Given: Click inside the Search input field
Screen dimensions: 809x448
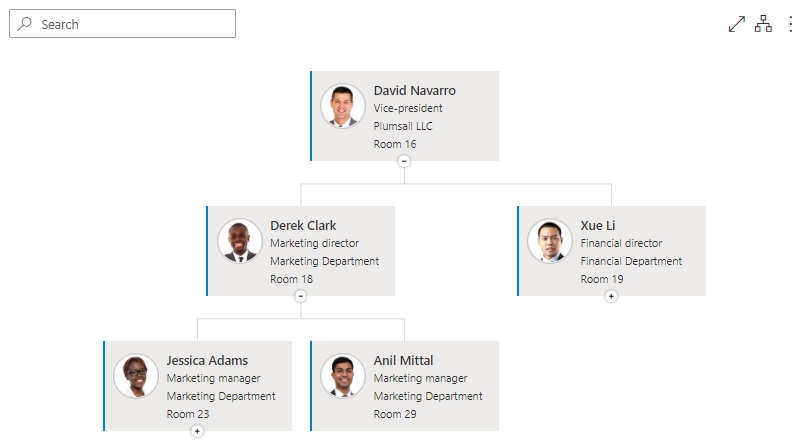Looking at the screenshot, I should (122, 24).
